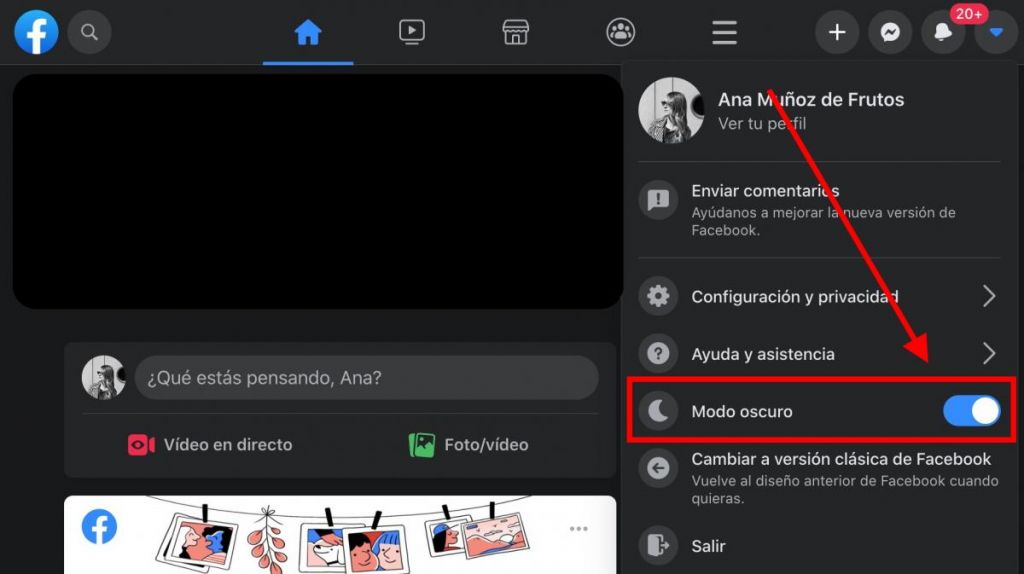Click the '¿Qué estás pensando, Ana?' field
Viewport: 1024px width, 574px height.
[x=366, y=378]
